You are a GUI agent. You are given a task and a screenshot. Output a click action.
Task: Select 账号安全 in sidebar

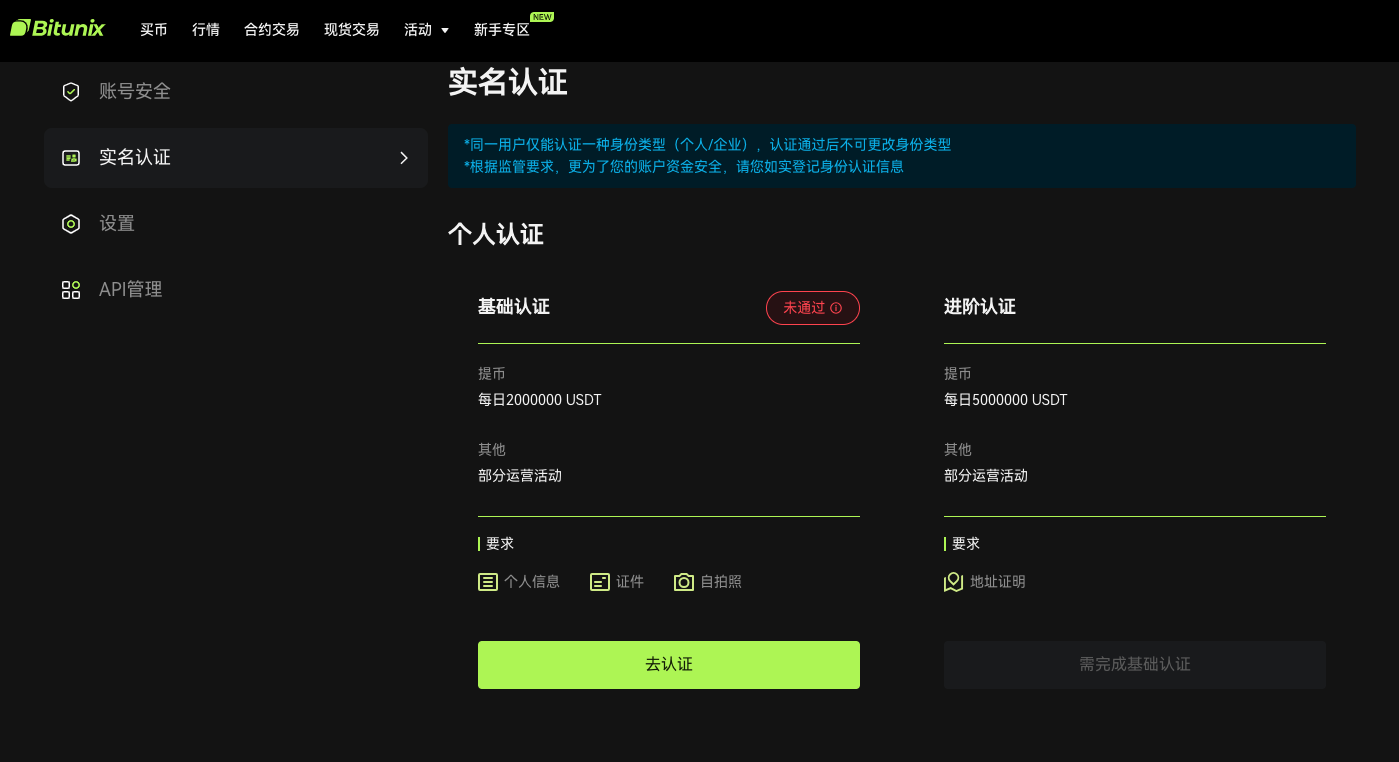[236, 92]
